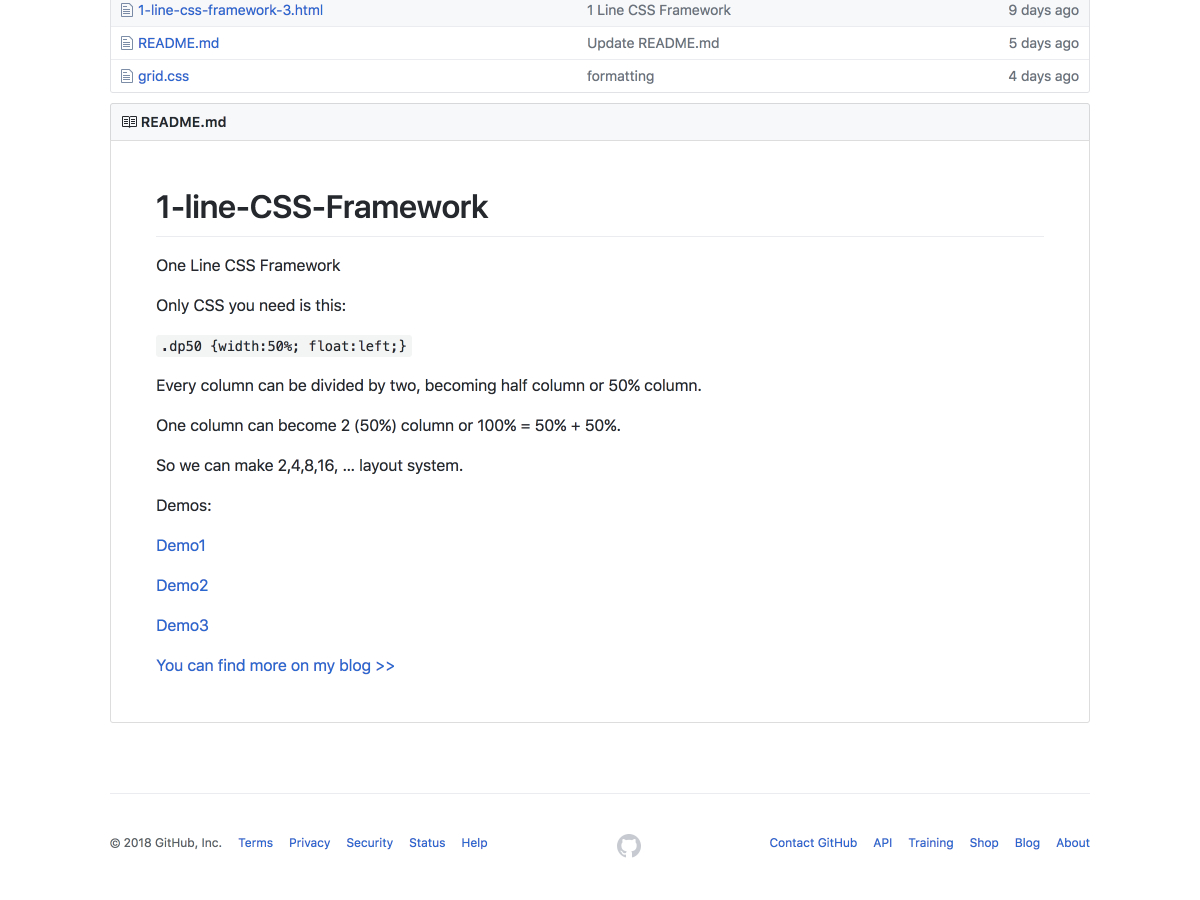
Task: Open the About footer link
Action: click(x=1073, y=843)
